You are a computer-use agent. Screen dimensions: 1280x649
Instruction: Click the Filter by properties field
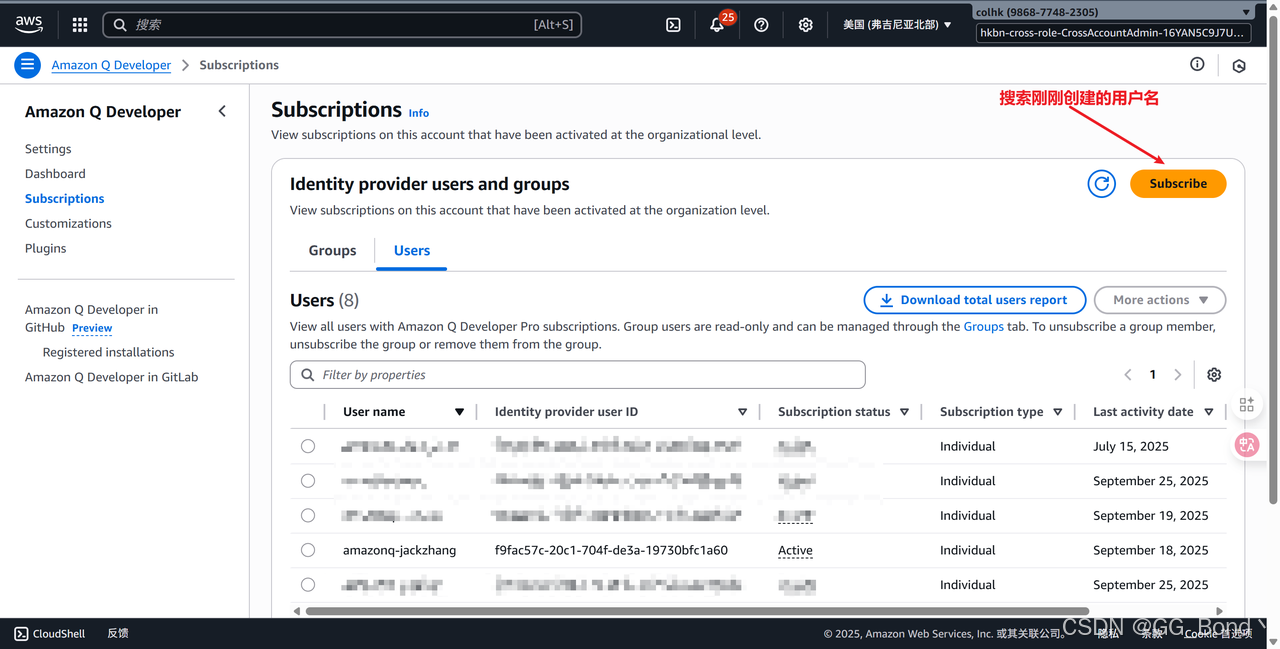[x=578, y=375]
